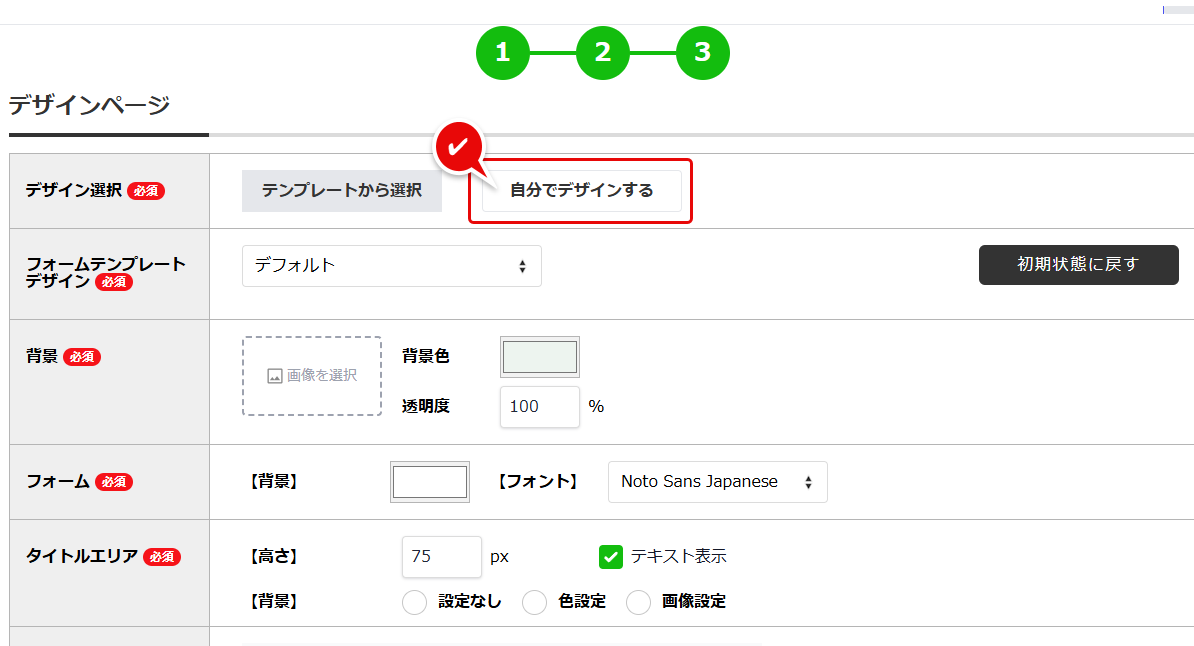This screenshot has height=646, width=1194.
Task: Click the 必須 badge next to タイトルエリア
Action: click(162, 558)
